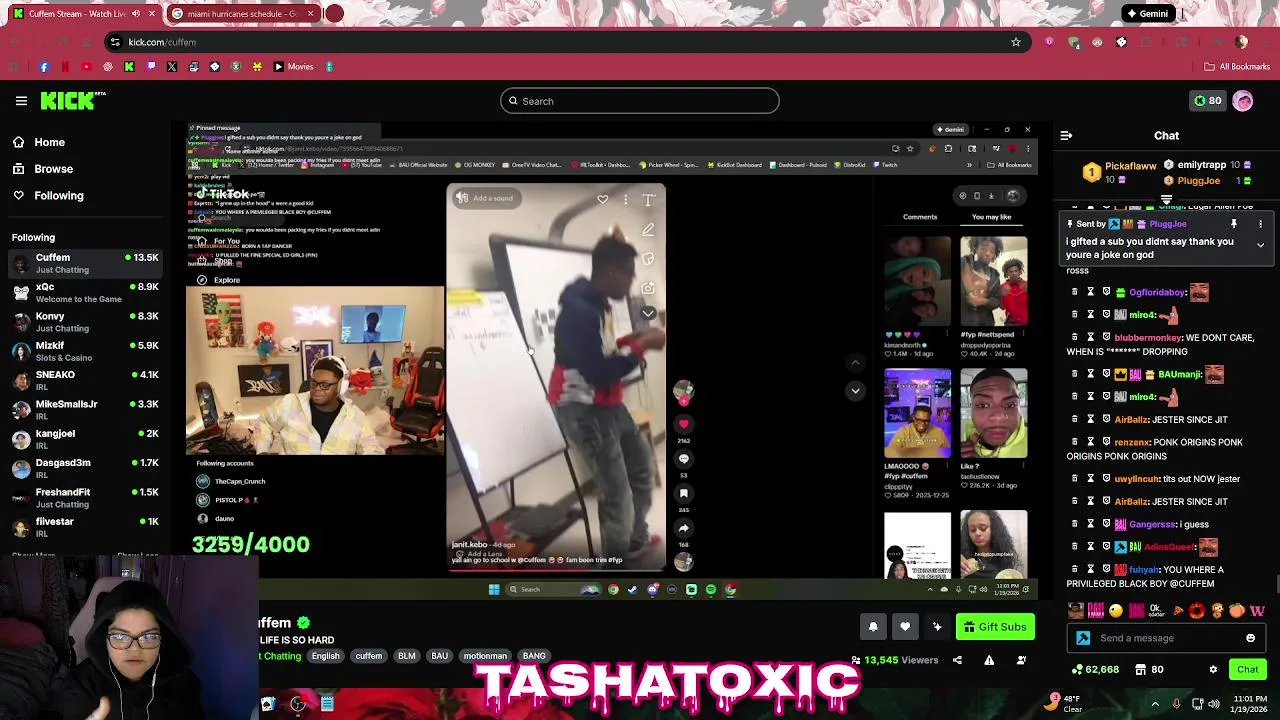1280x720 pixels.
Task: Click the Ogfloridaboy username in chat
Action: tap(1157, 293)
